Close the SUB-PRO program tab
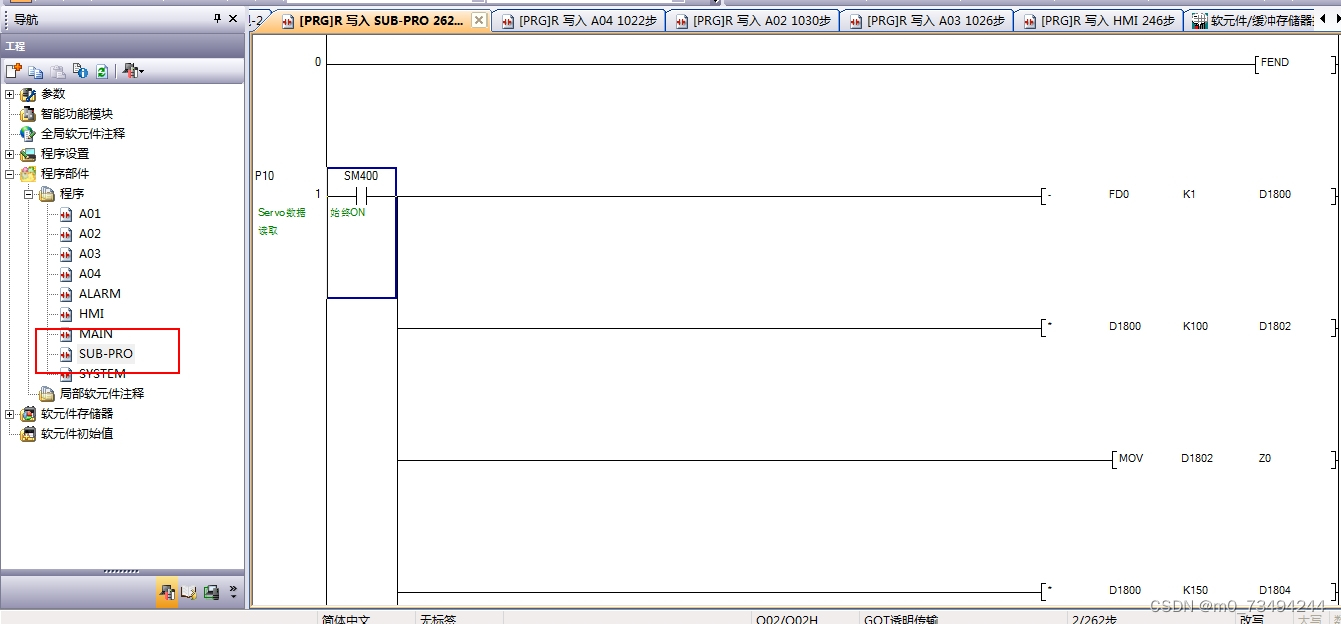This screenshot has height=624, width=1341. tap(479, 20)
